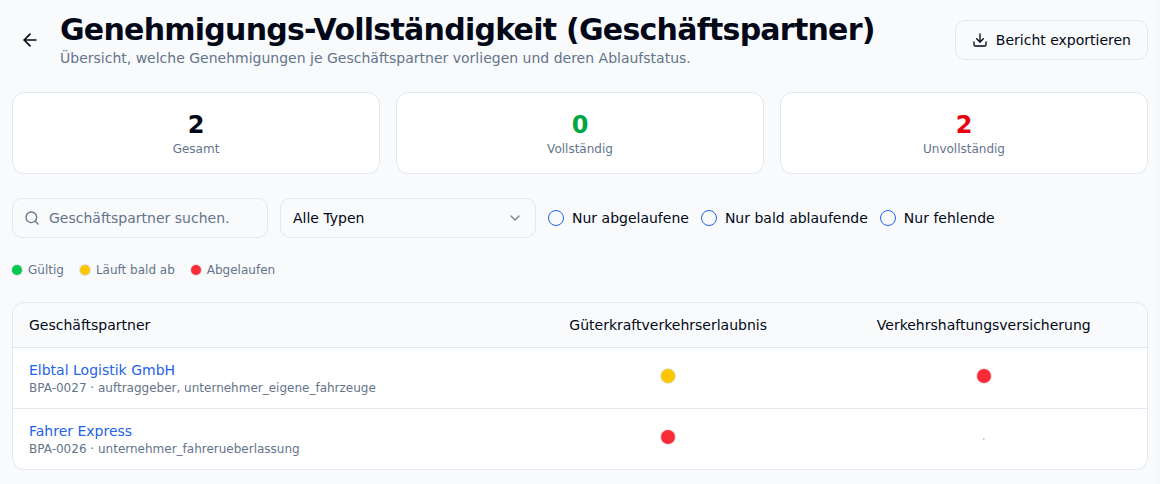
Task: Enable the Nur abgelaufene filter
Action: [556, 218]
